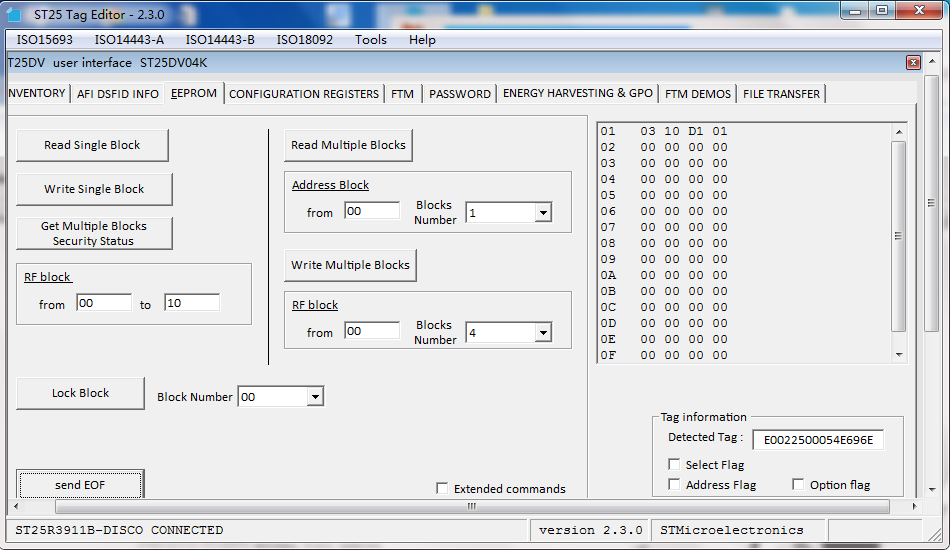950x550 pixels.
Task: Open the ISO18092 menu
Action: (x=305, y=39)
